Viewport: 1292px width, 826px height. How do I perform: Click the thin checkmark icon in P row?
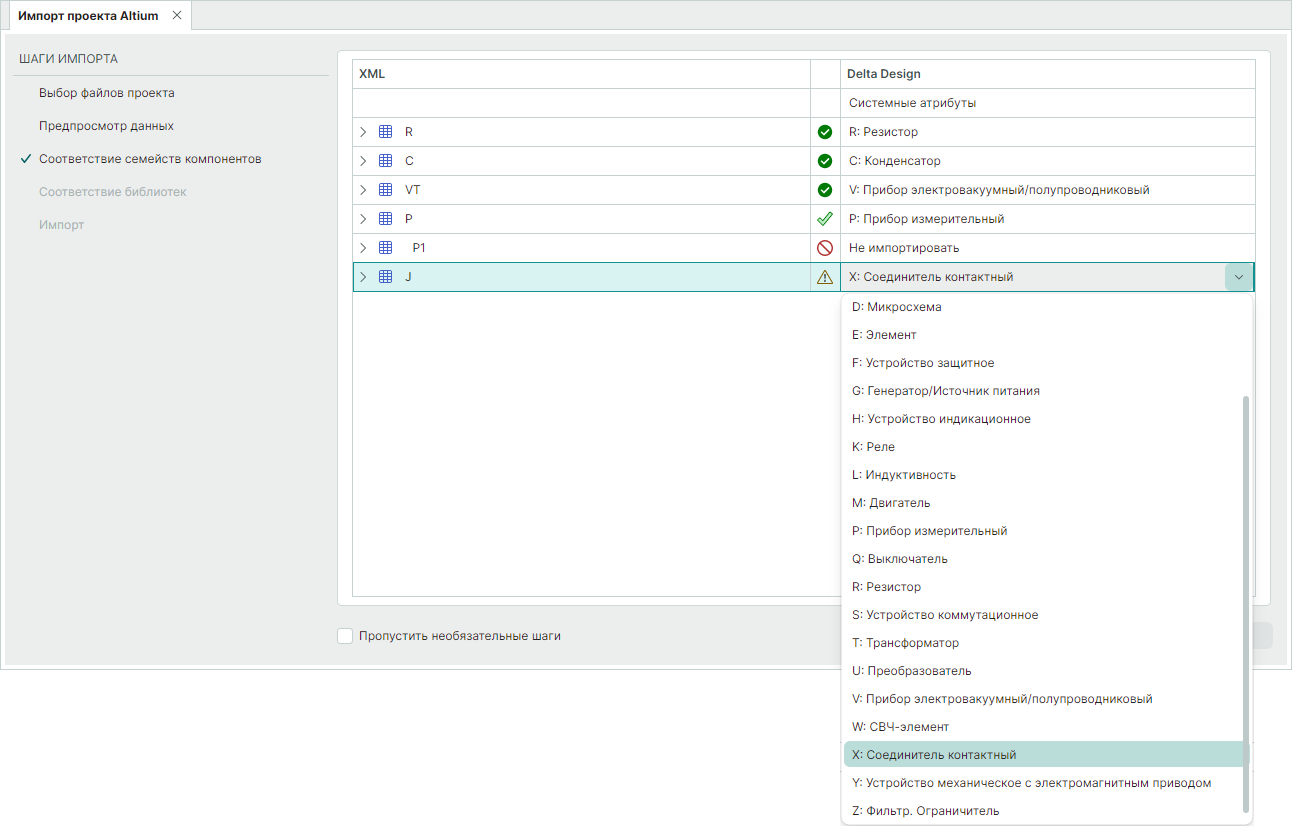tap(825, 219)
